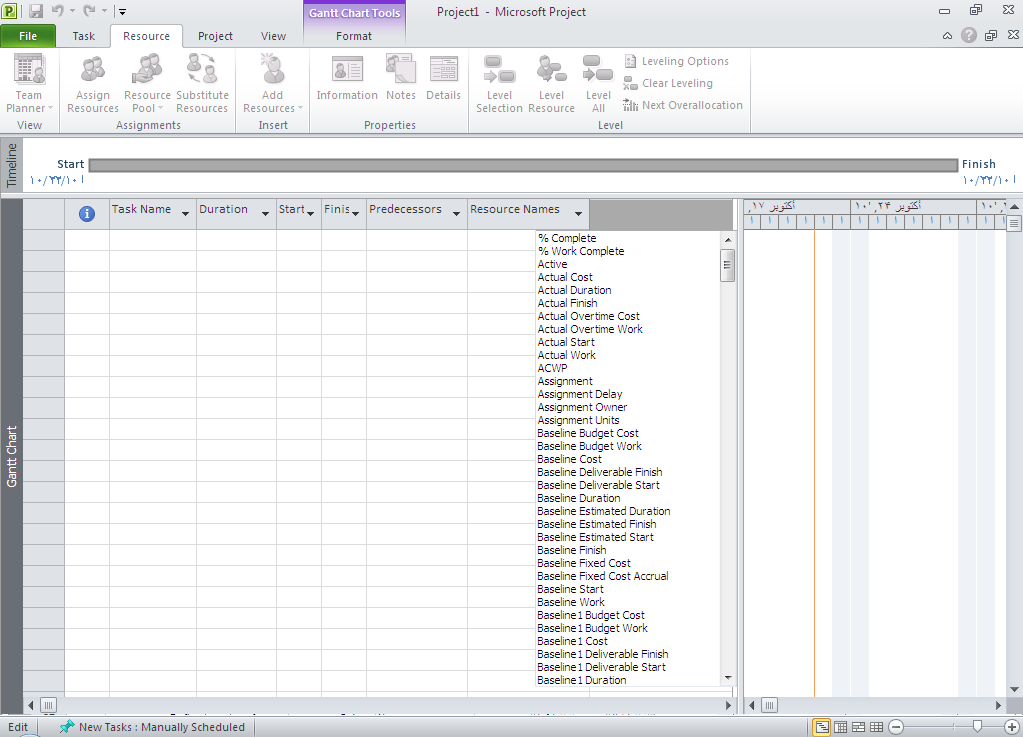Expand the Resource Names column dropdown

[578, 213]
